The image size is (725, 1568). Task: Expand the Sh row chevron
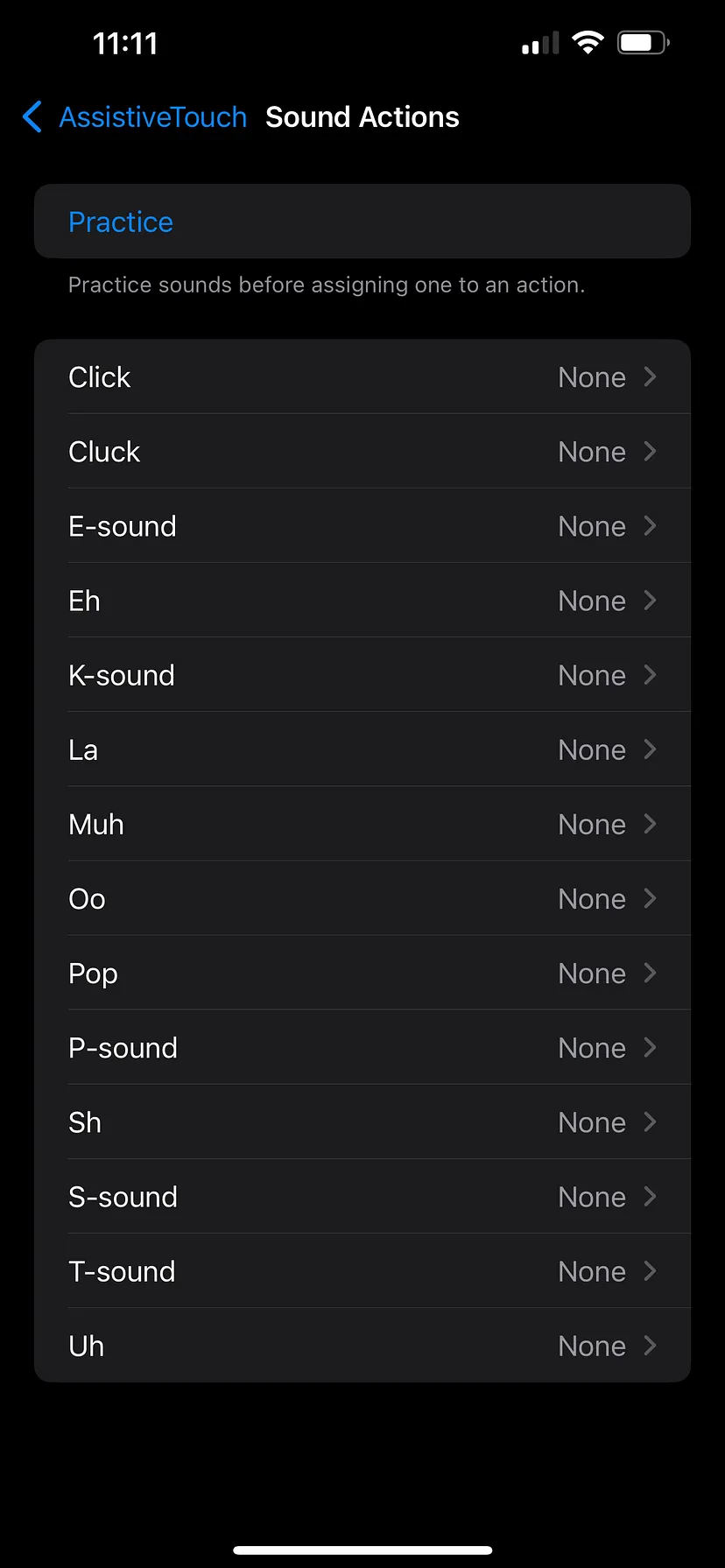click(x=650, y=1122)
